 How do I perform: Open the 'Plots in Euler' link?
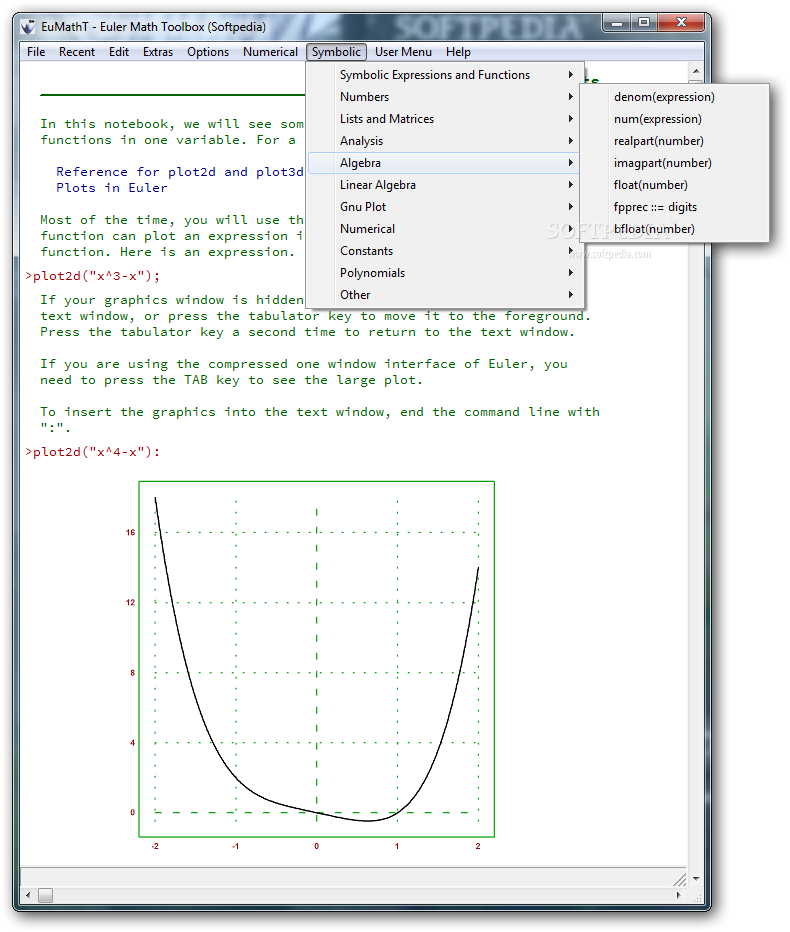click(112, 188)
